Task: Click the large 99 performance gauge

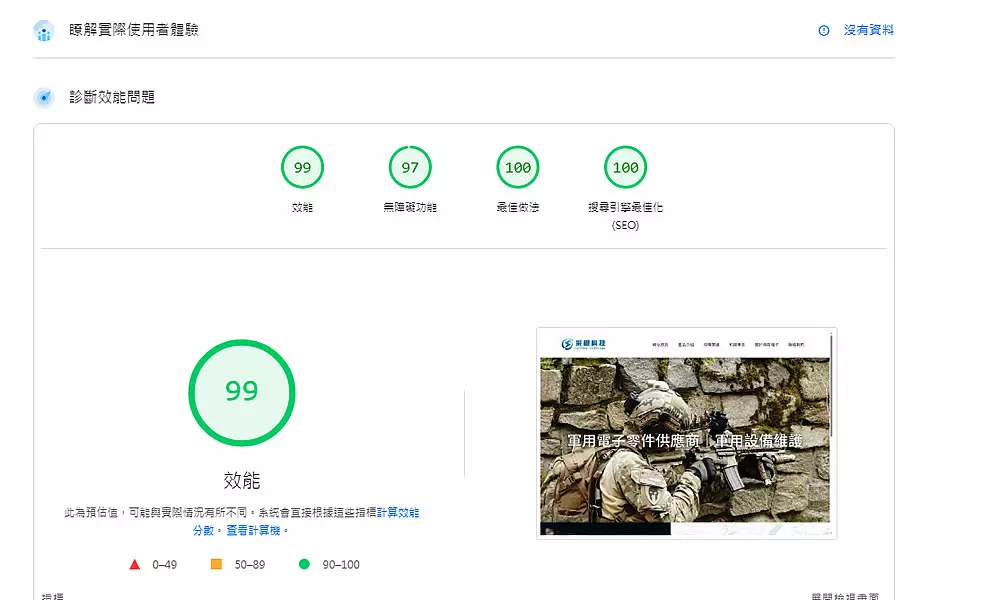Action: [x=241, y=392]
